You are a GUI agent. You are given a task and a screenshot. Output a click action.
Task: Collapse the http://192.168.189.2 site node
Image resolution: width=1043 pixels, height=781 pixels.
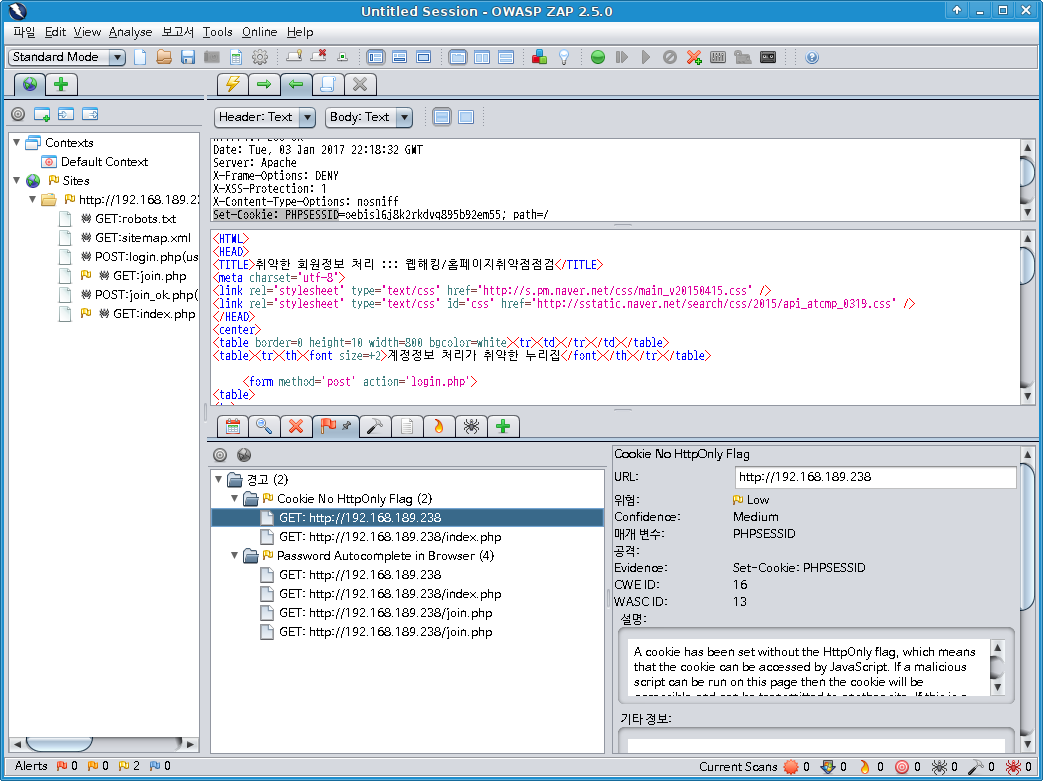(x=33, y=200)
